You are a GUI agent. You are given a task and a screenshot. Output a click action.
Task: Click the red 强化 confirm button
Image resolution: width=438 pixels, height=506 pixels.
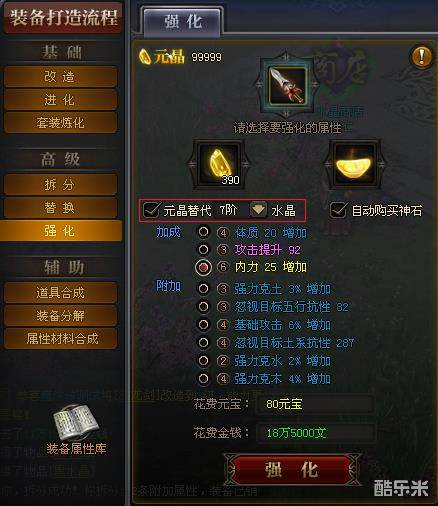point(292,470)
